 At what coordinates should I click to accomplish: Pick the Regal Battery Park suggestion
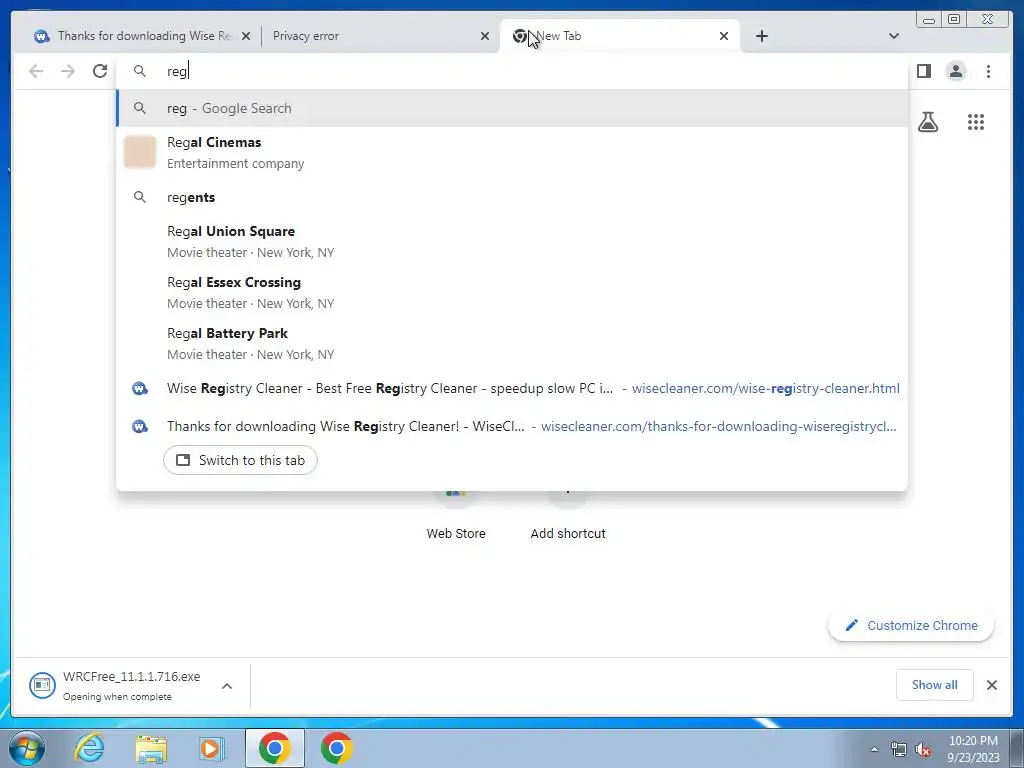pos(512,344)
